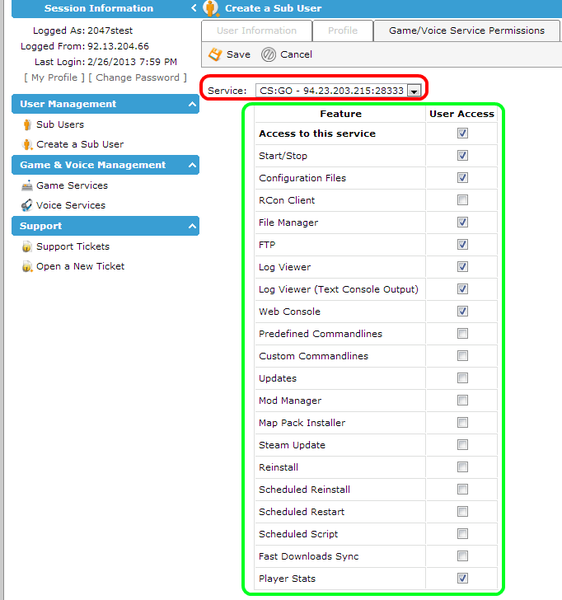
Task: Click the Voice Services headset icon
Action: [26, 205]
